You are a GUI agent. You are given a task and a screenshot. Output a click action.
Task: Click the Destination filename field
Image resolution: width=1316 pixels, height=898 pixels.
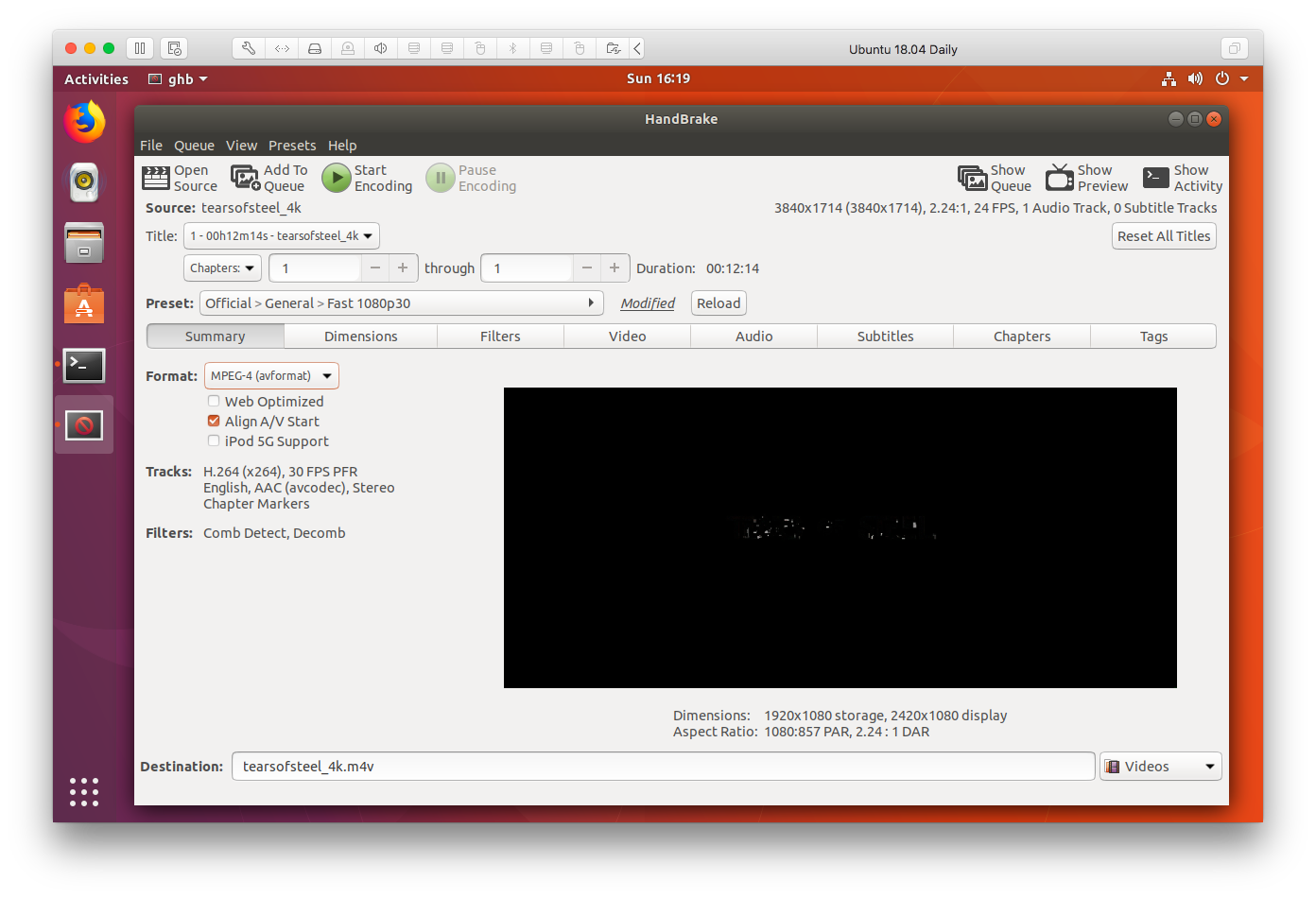pyautogui.click(x=664, y=767)
